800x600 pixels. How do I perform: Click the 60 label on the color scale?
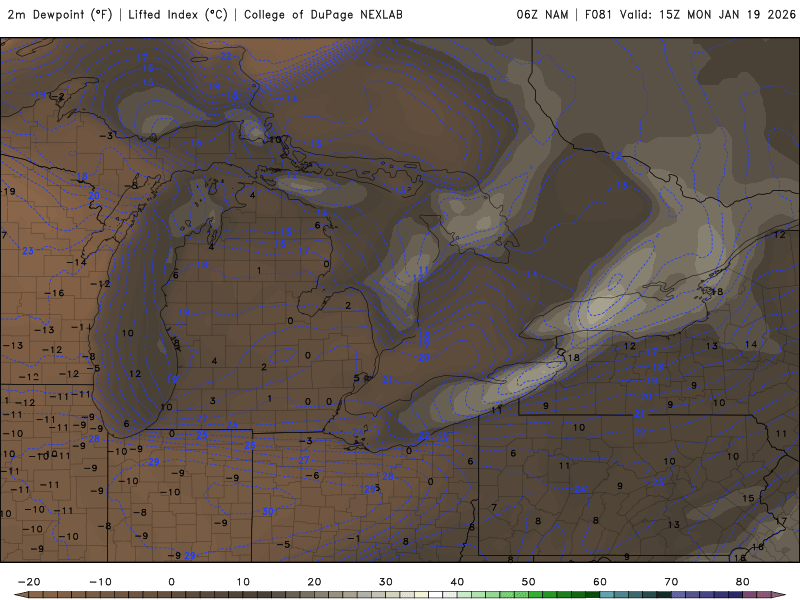coord(600,582)
